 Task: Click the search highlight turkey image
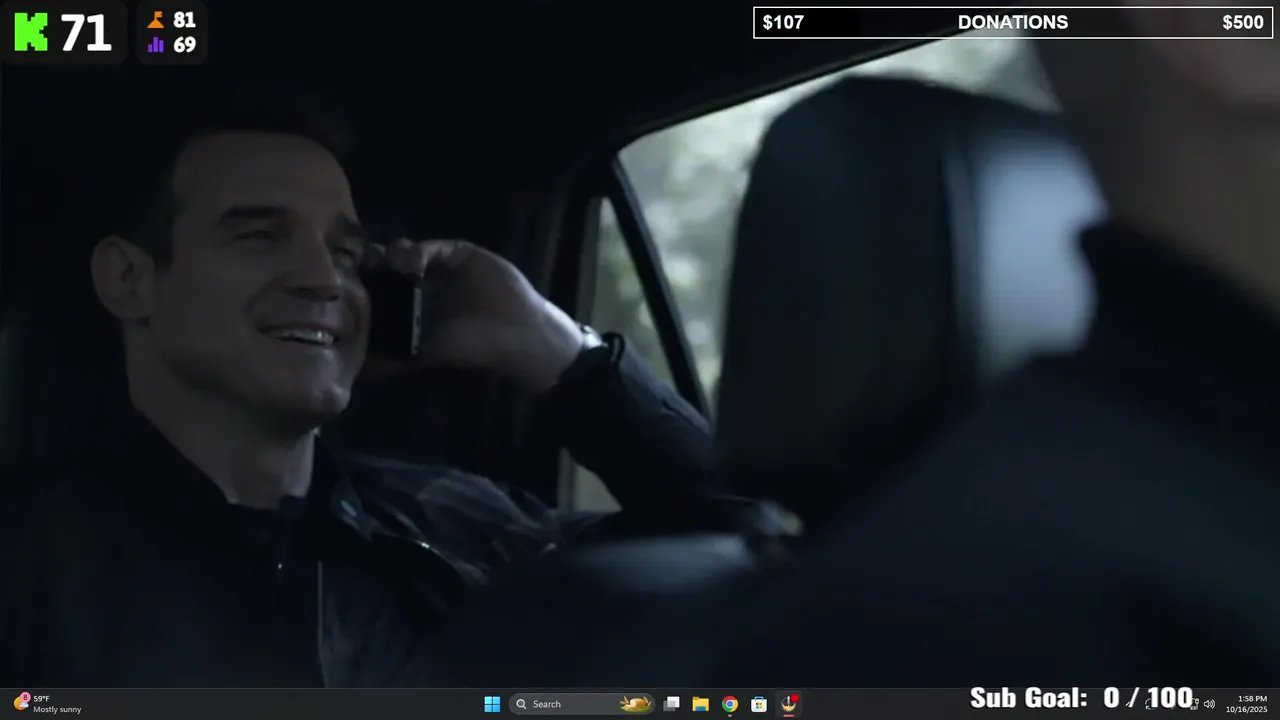(x=635, y=704)
